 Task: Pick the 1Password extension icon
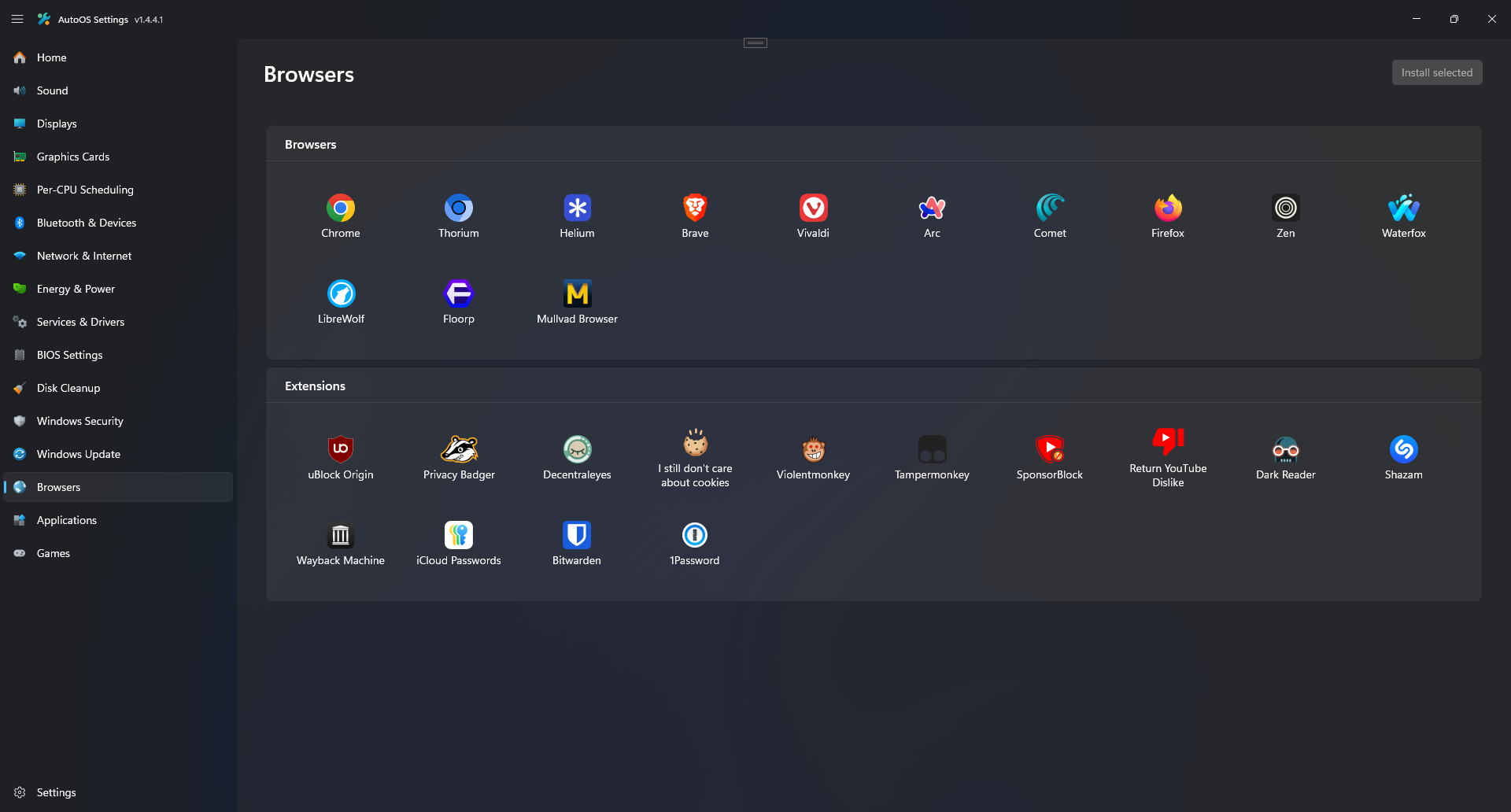coord(695,535)
